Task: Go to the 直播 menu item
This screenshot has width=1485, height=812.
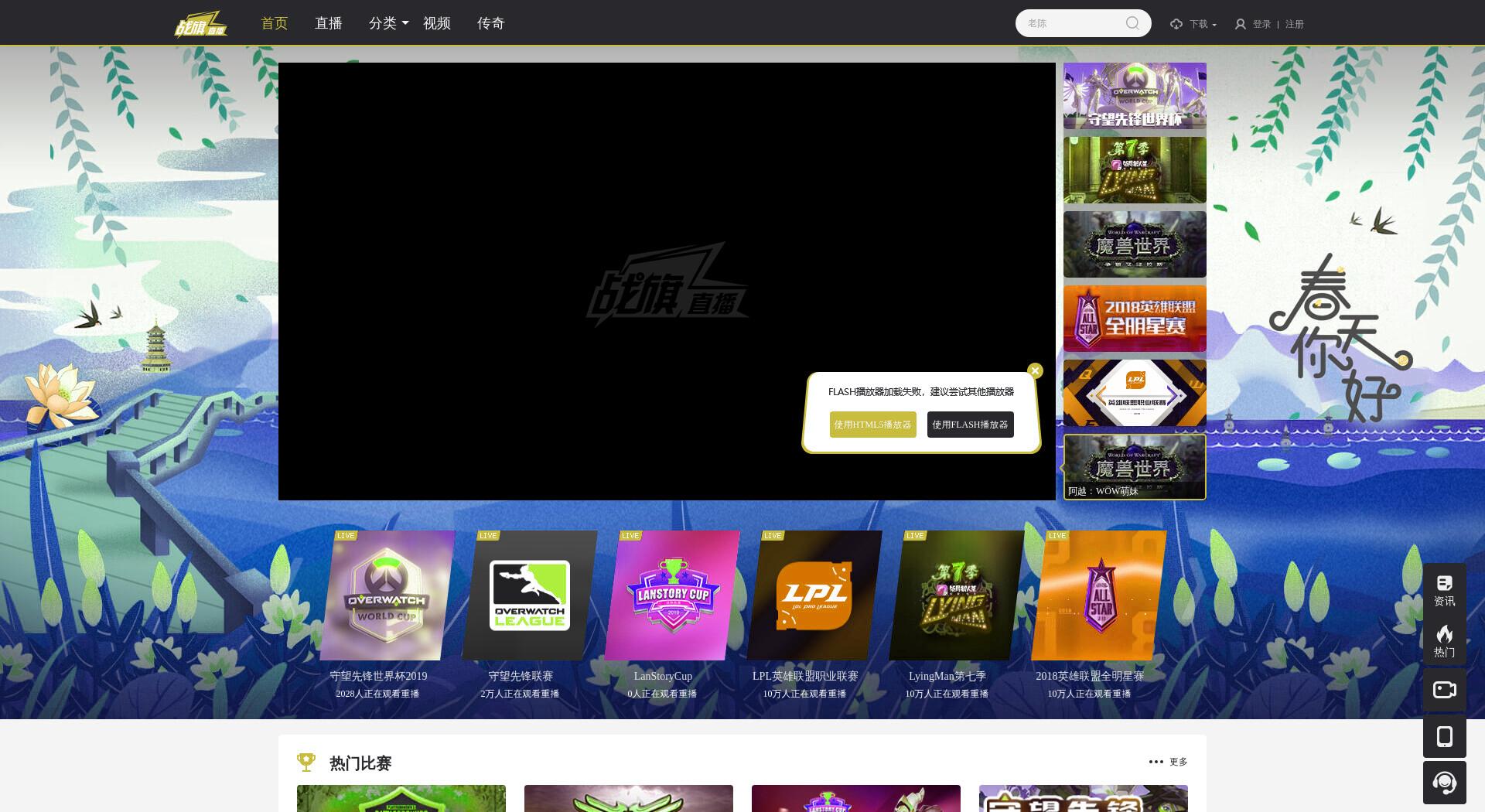Action: pos(329,23)
